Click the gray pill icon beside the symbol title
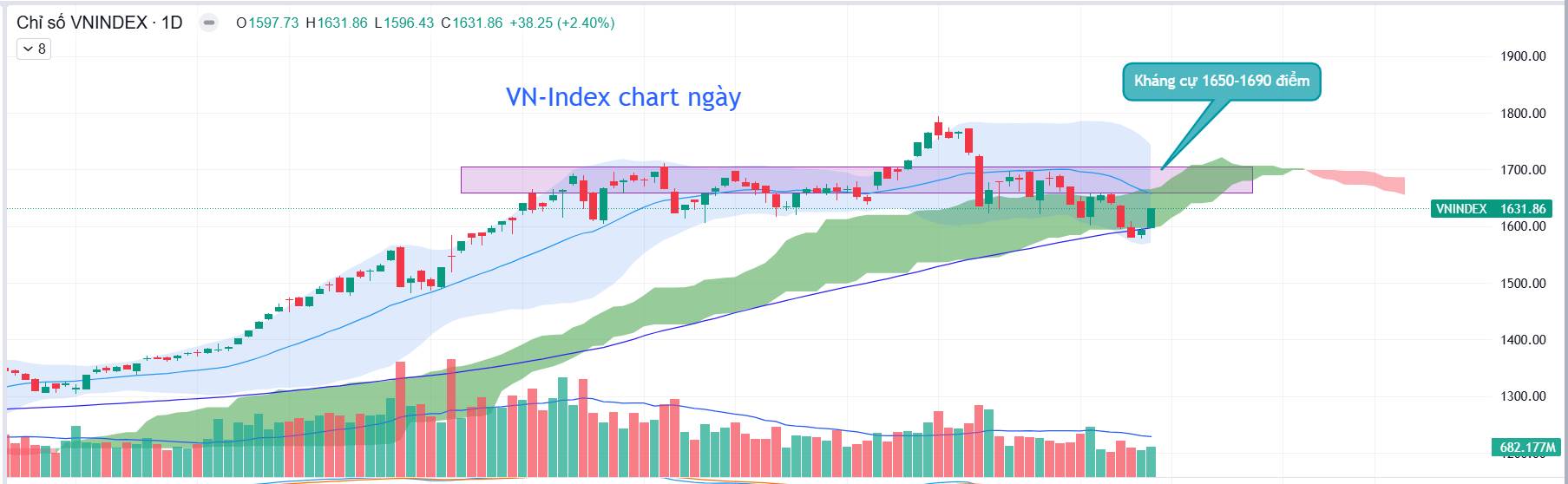Viewport: 1568px width, 484px height. (x=208, y=23)
